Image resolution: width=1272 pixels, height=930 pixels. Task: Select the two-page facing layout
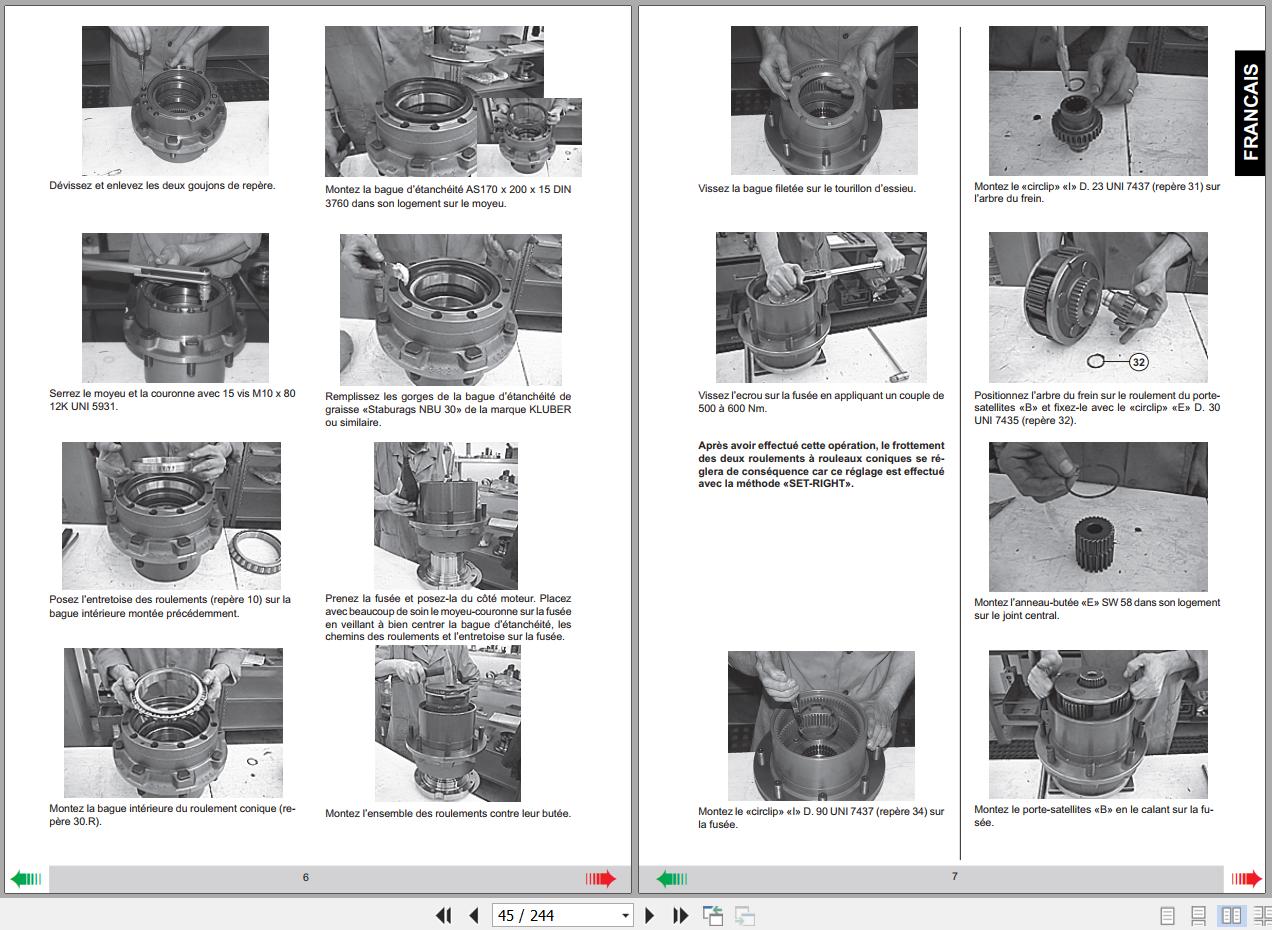pos(1231,915)
